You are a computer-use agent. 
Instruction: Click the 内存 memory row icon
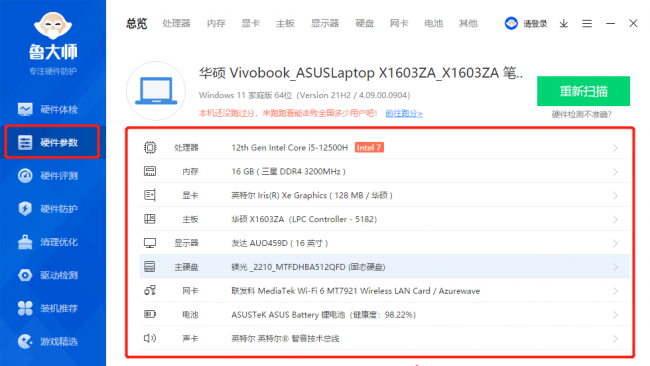coord(150,171)
